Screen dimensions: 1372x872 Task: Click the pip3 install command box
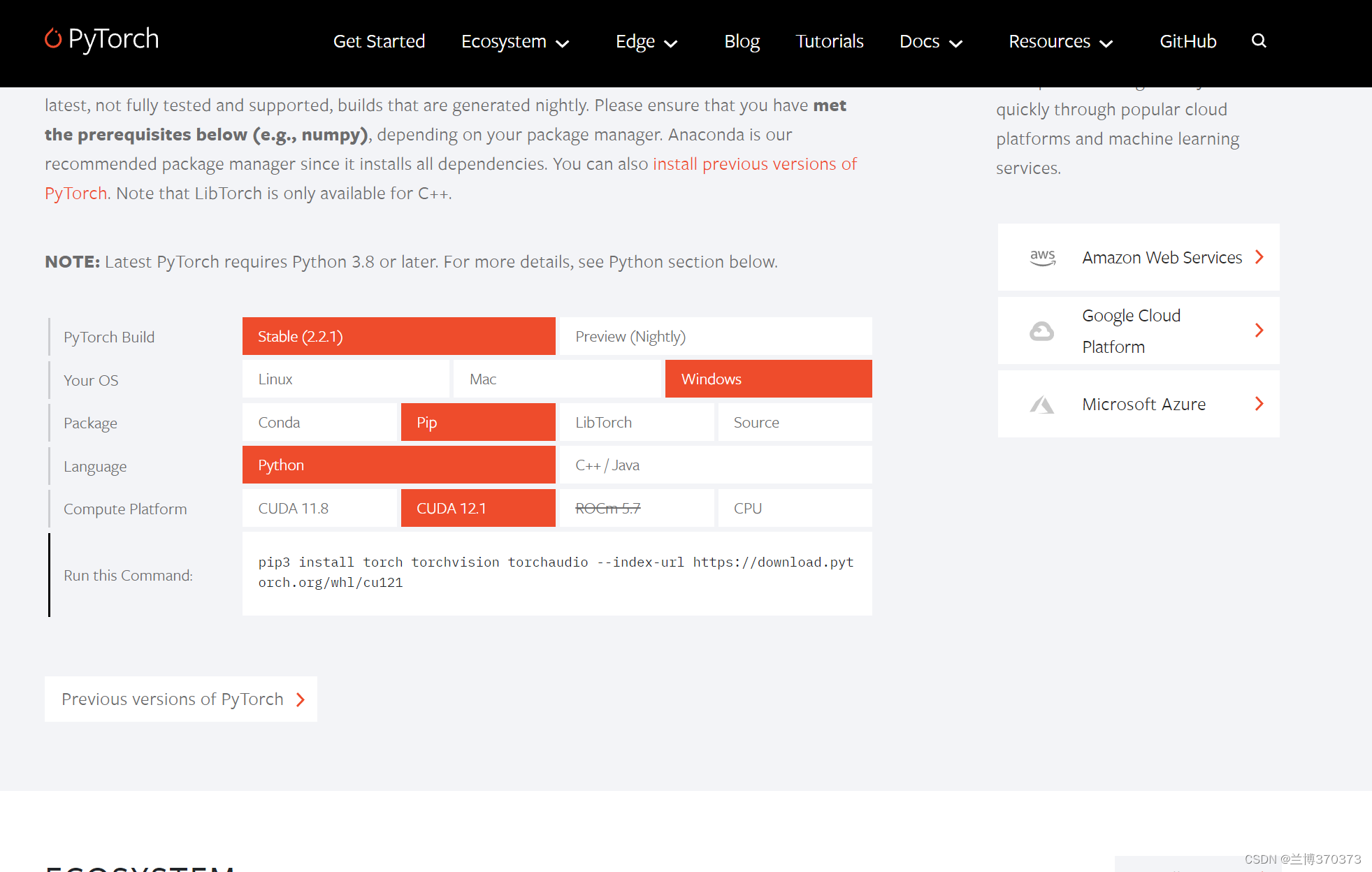pyautogui.click(x=556, y=573)
